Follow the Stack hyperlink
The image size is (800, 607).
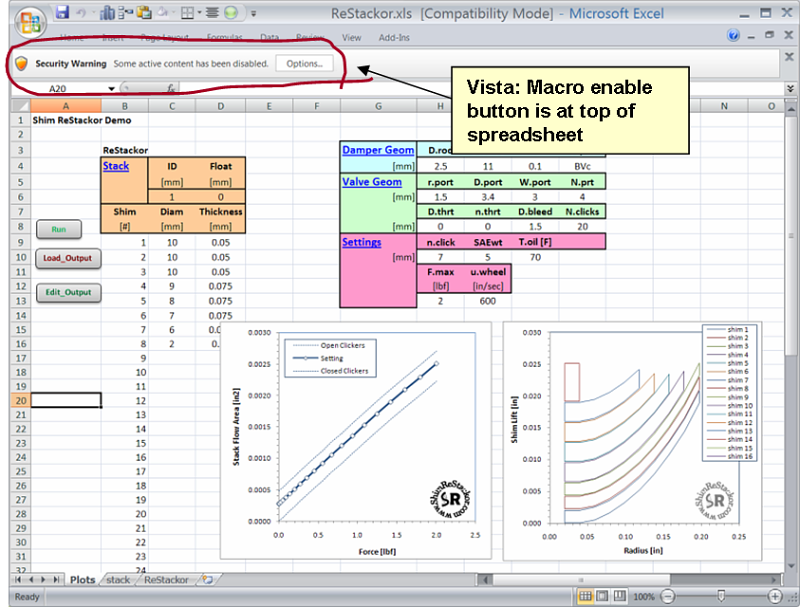[x=116, y=166]
